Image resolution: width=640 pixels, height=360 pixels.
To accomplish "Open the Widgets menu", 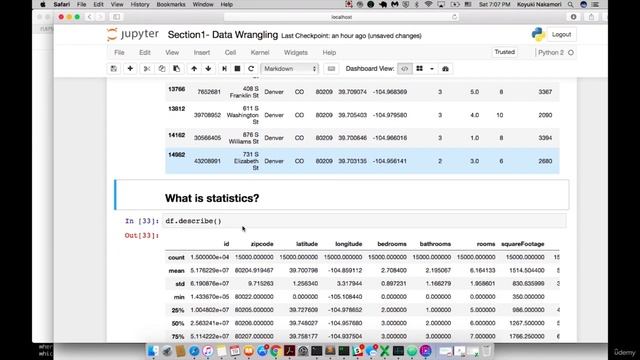I will click(x=296, y=52).
